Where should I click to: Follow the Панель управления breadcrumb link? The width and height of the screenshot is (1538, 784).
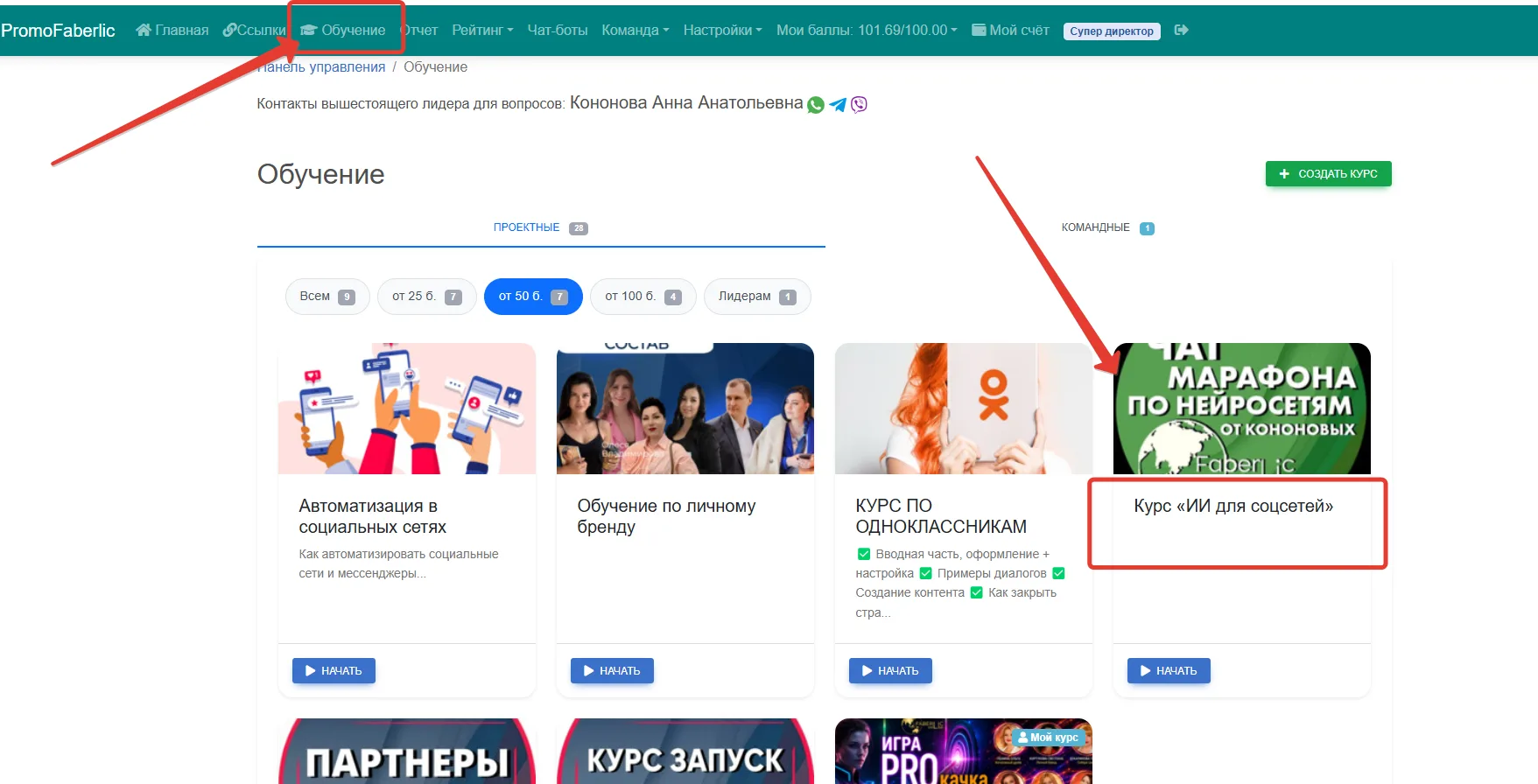[322, 67]
